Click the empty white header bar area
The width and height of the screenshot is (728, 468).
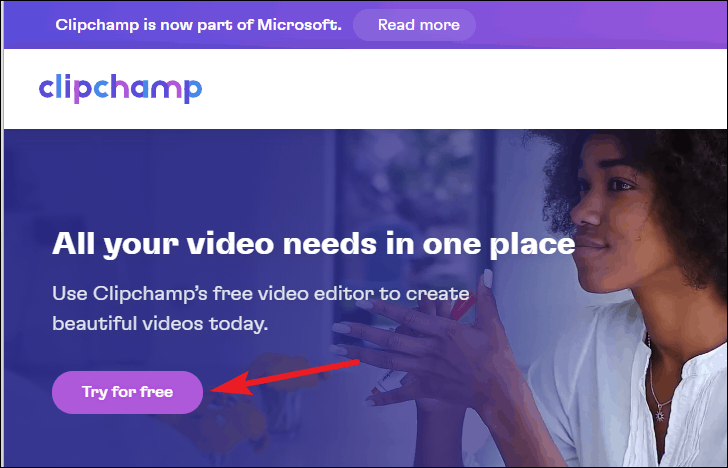point(464,89)
